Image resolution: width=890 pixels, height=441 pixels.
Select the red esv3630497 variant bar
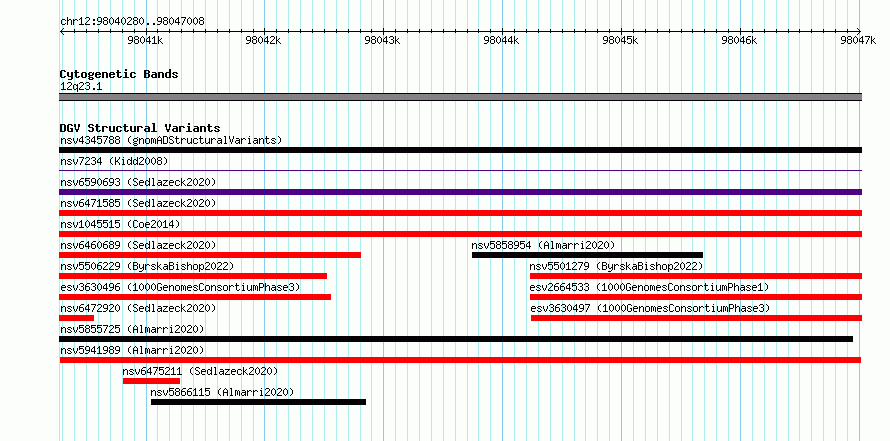point(696,318)
